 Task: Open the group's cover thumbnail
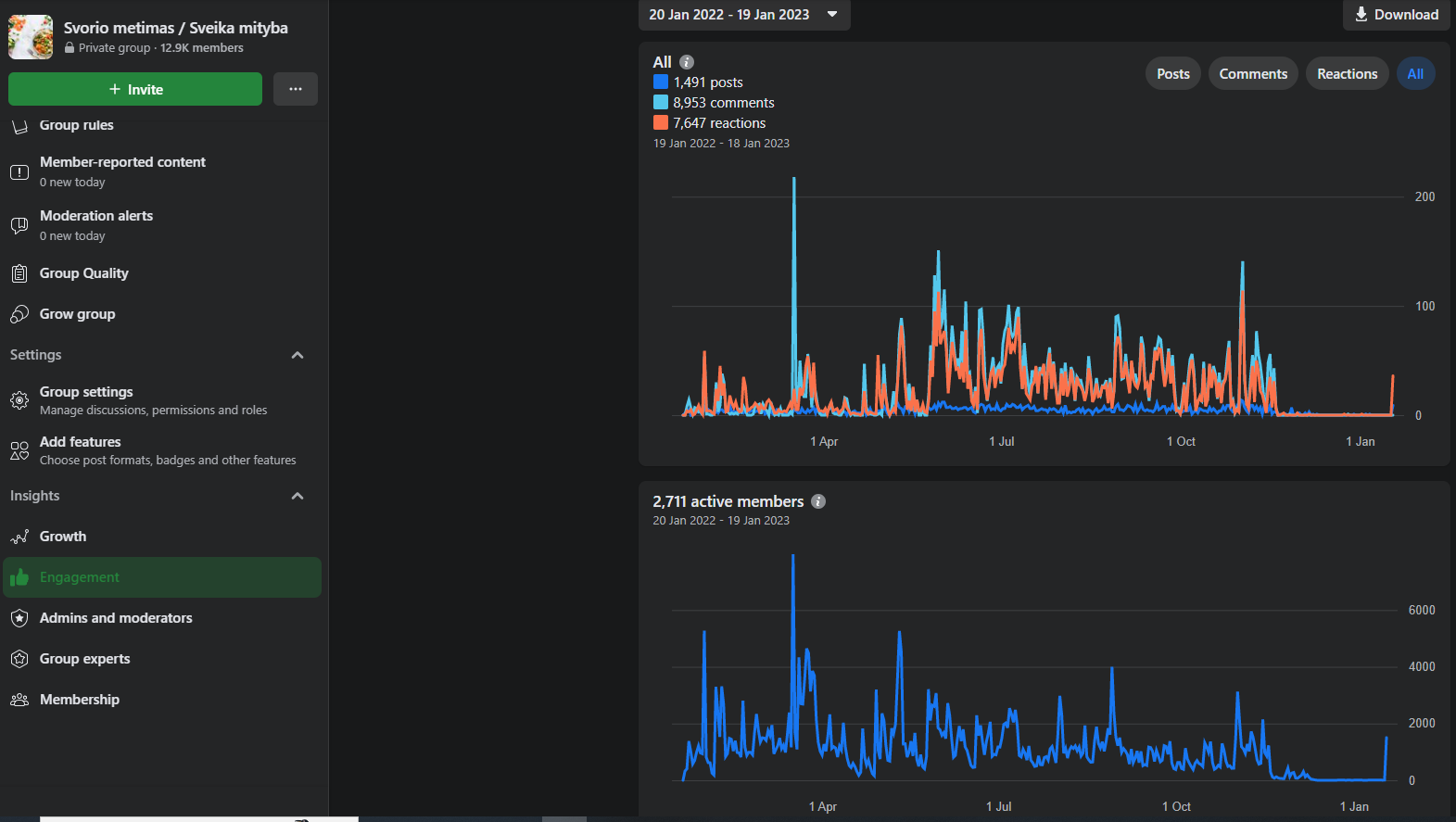pyautogui.click(x=31, y=37)
